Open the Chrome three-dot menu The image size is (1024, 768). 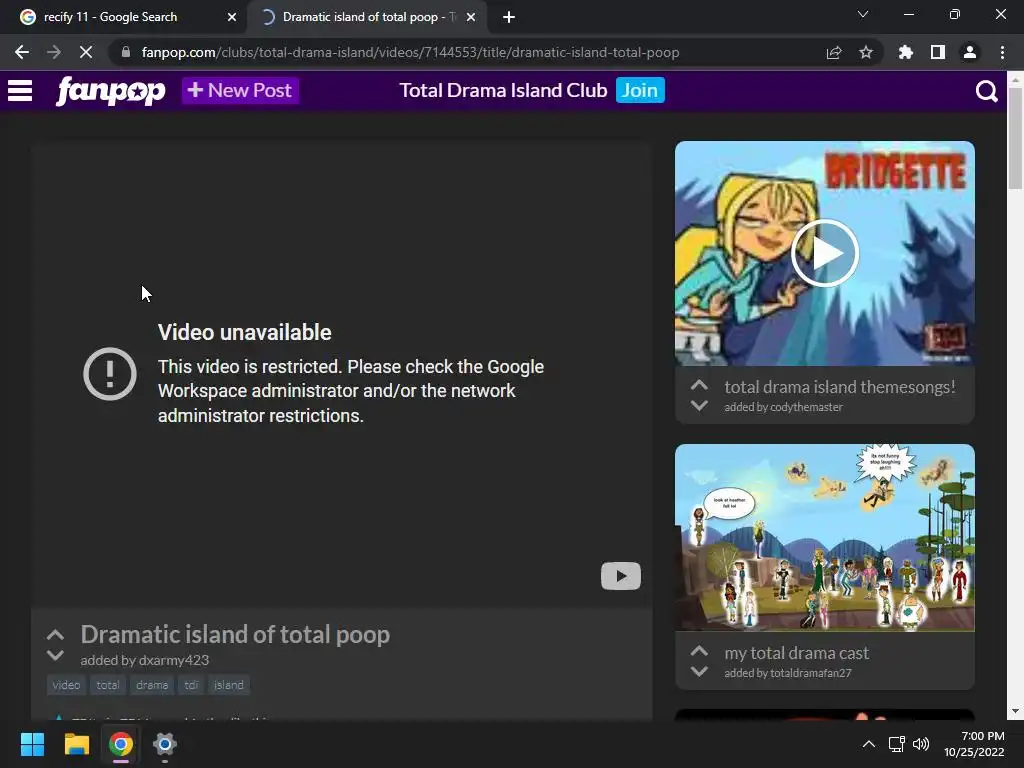[1002, 52]
